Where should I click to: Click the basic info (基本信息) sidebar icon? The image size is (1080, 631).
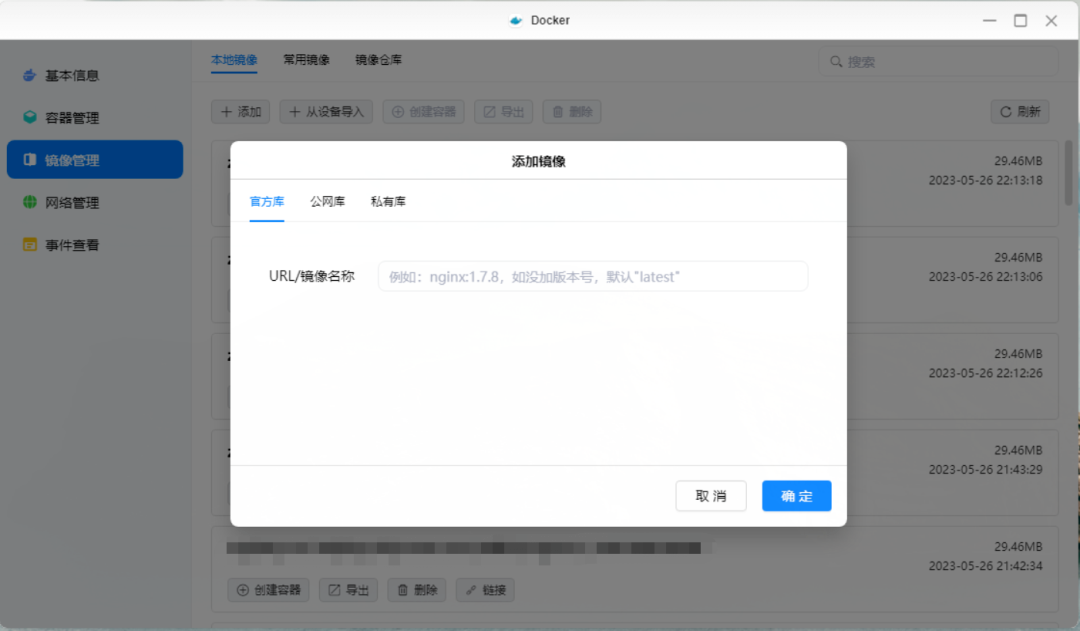click(30, 76)
